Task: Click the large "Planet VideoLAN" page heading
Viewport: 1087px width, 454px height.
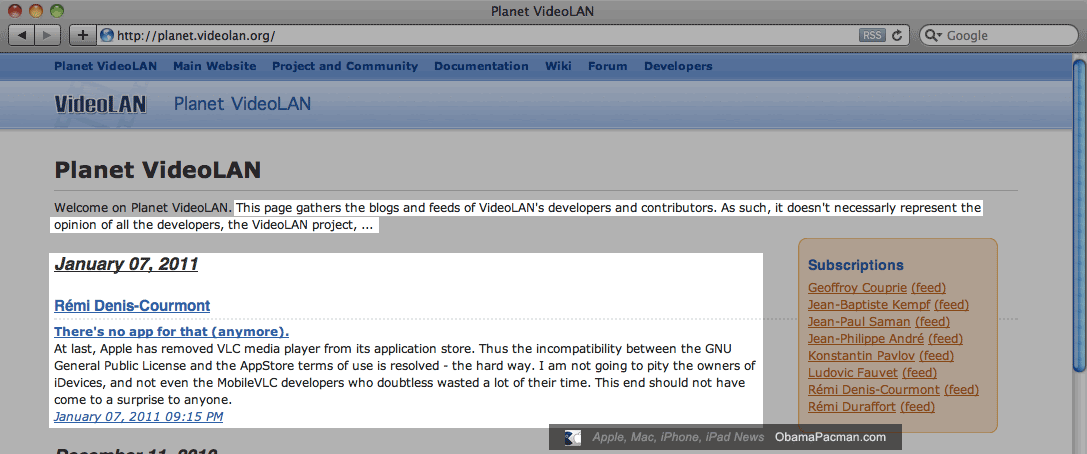Action: [157, 170]
